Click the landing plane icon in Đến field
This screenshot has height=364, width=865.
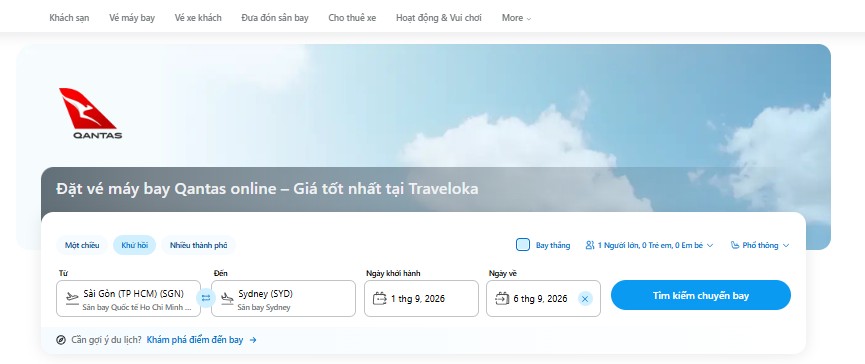(x=227, y=298)
